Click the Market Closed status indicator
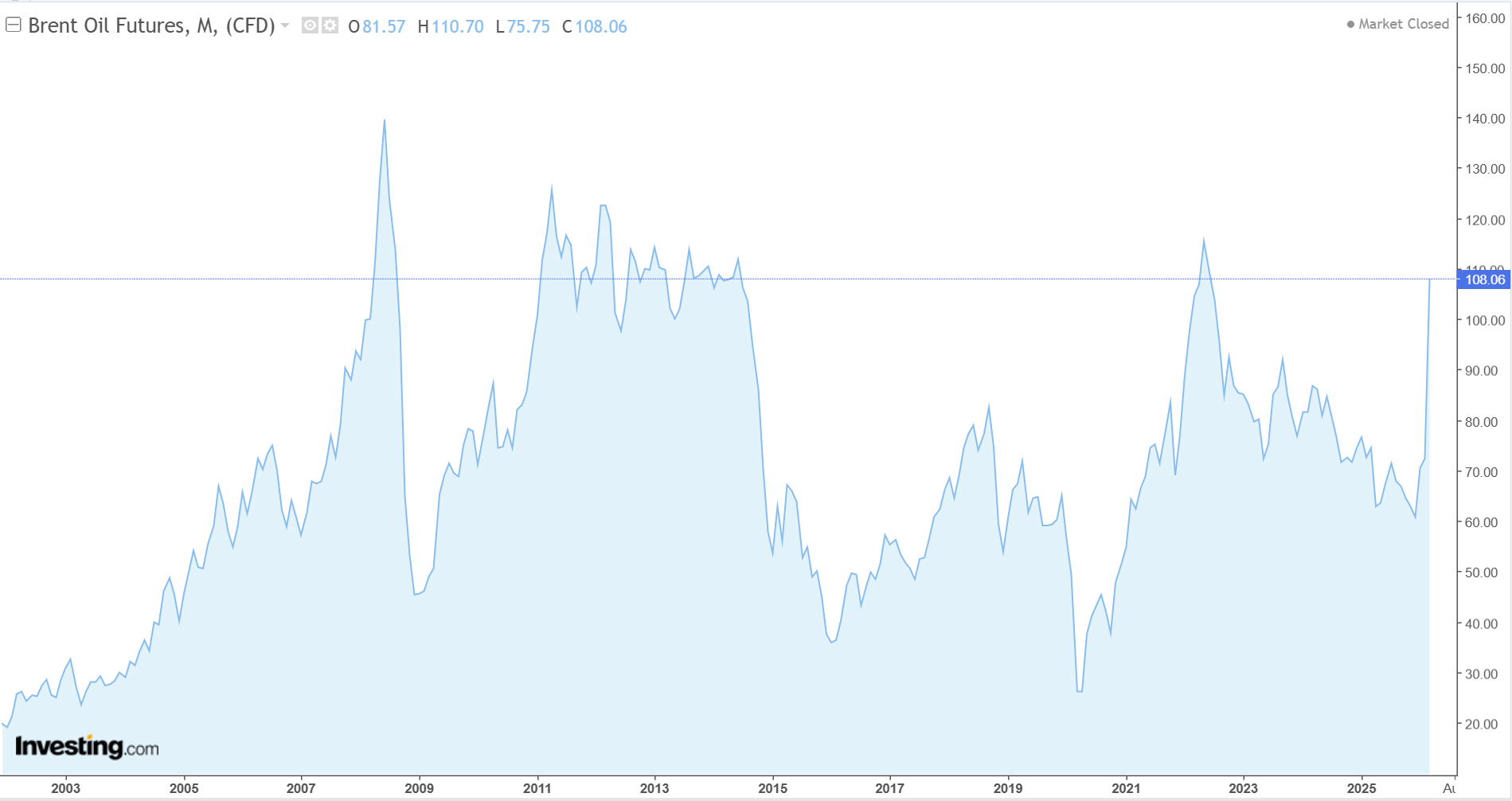 point(1398,24)
